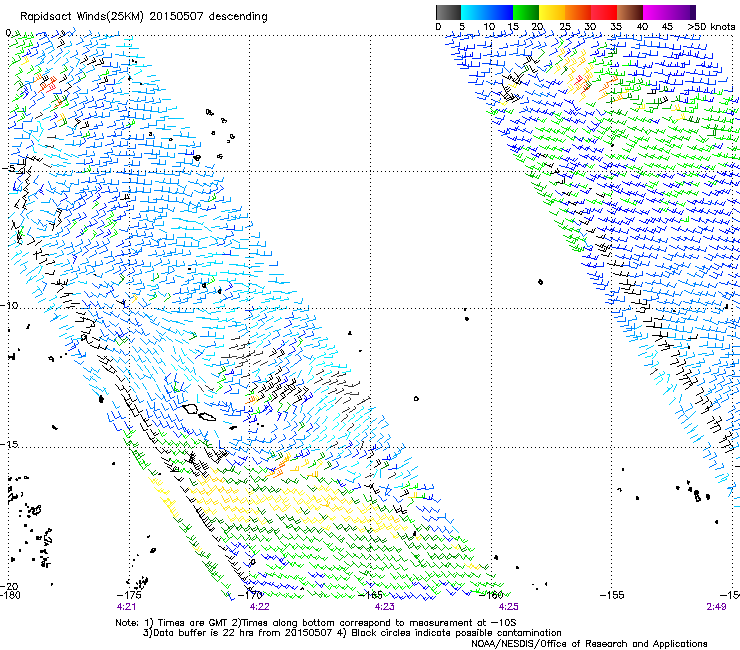
Task: Click the '45' value under the color legend
Action: tap(667, 27)
